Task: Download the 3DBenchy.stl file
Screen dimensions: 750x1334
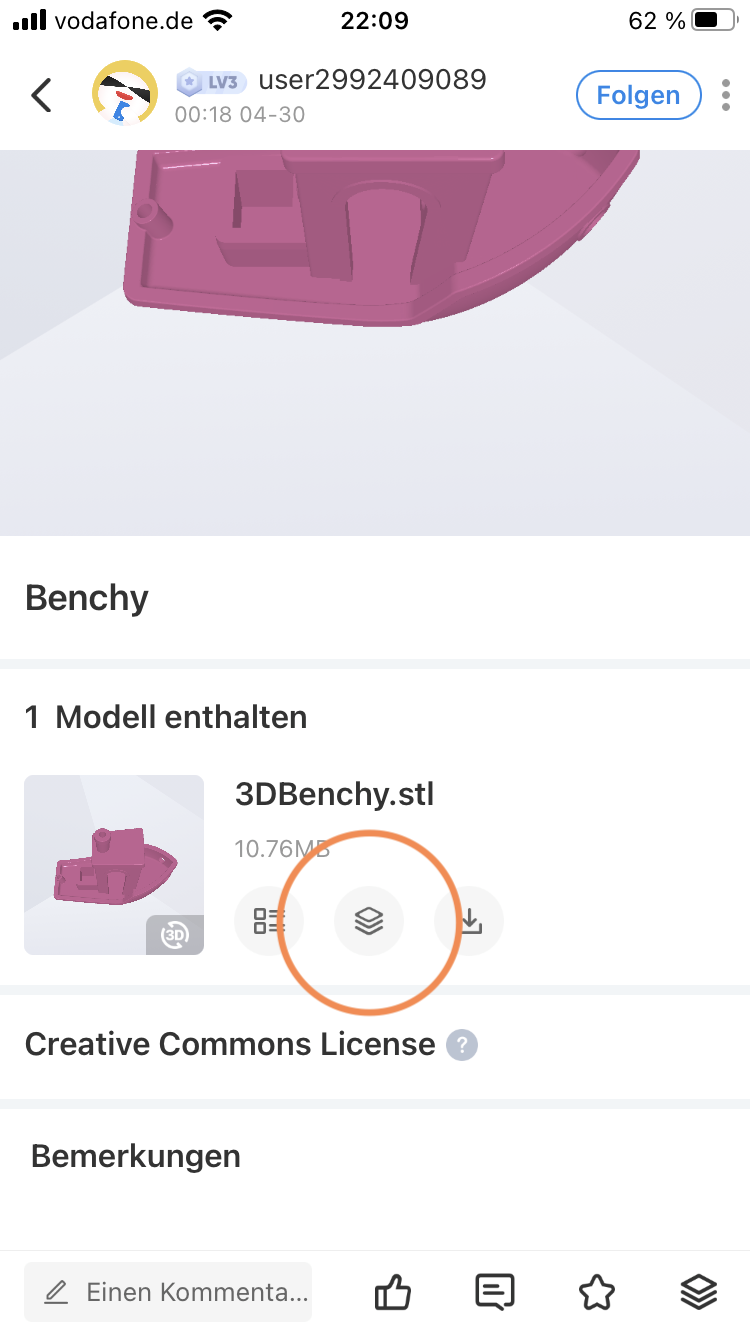Action: pyautogui.click(x=468, y=920)
